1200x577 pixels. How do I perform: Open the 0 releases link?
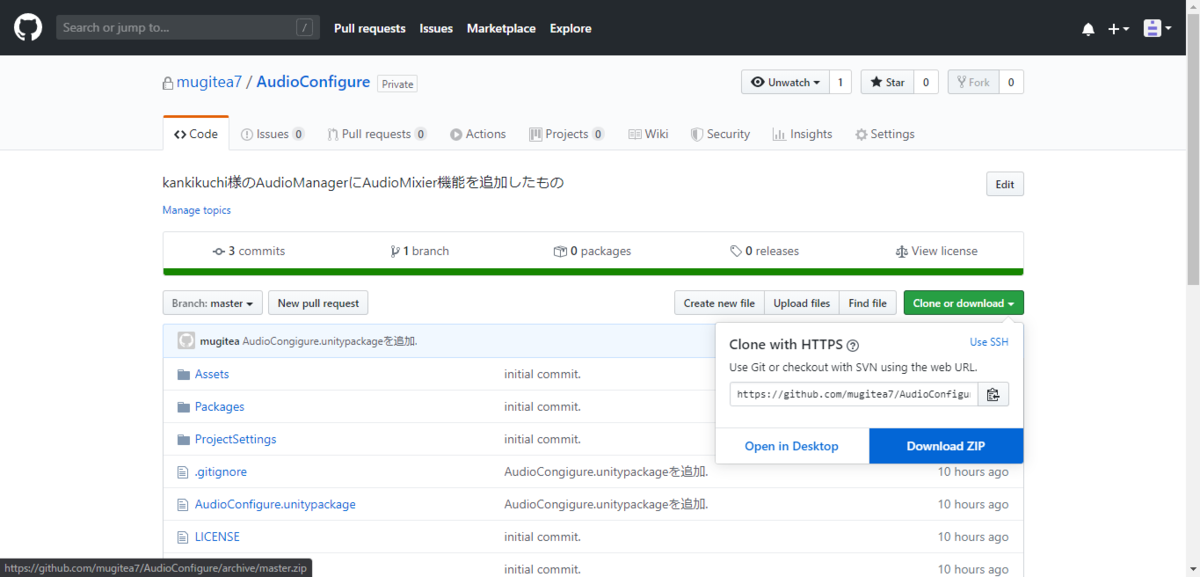pyautogui.click(x=764, y=251)
